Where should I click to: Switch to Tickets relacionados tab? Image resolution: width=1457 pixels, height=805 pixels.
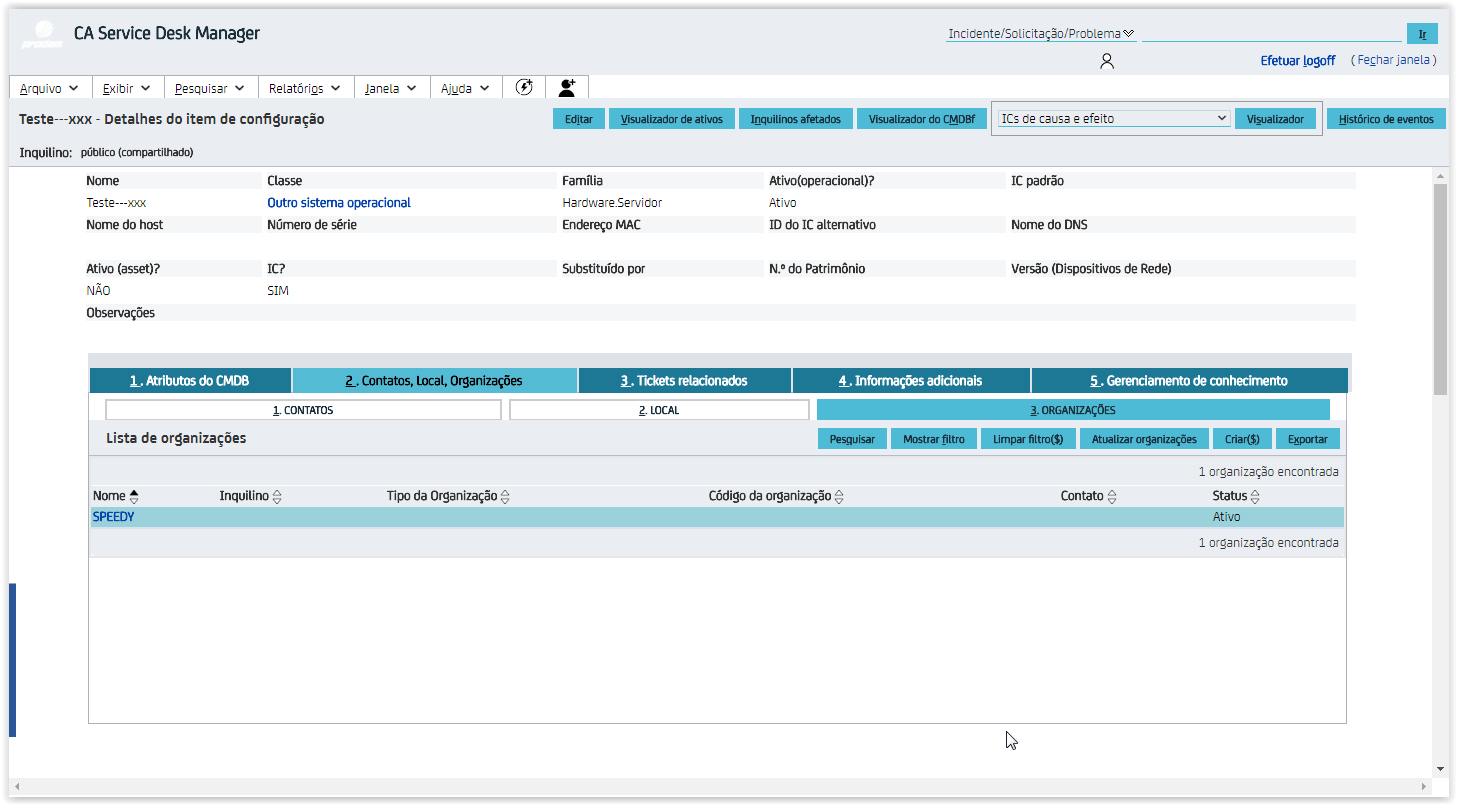(x=684, y=381)
